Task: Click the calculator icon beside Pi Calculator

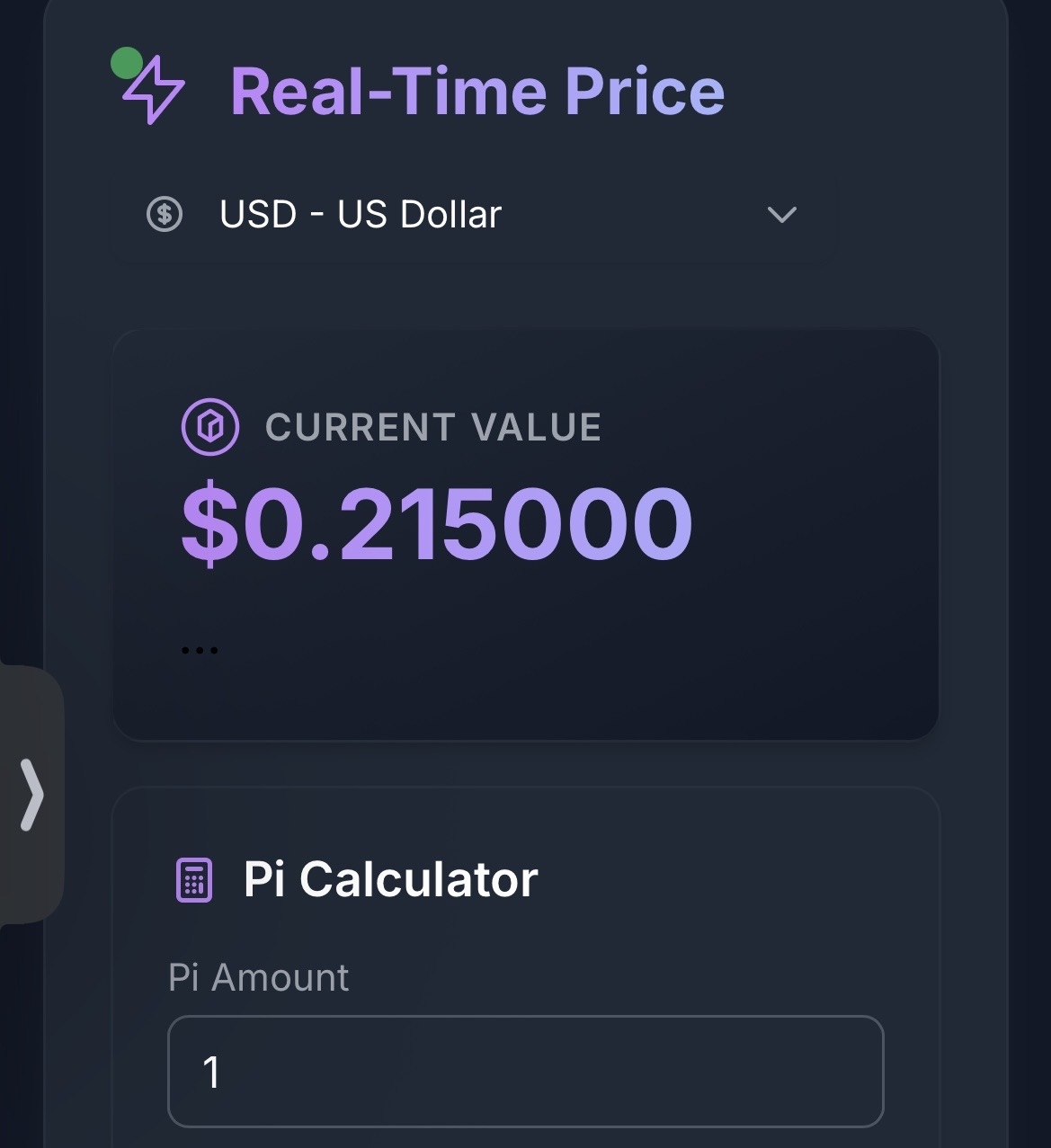Action: click(193, 879)
